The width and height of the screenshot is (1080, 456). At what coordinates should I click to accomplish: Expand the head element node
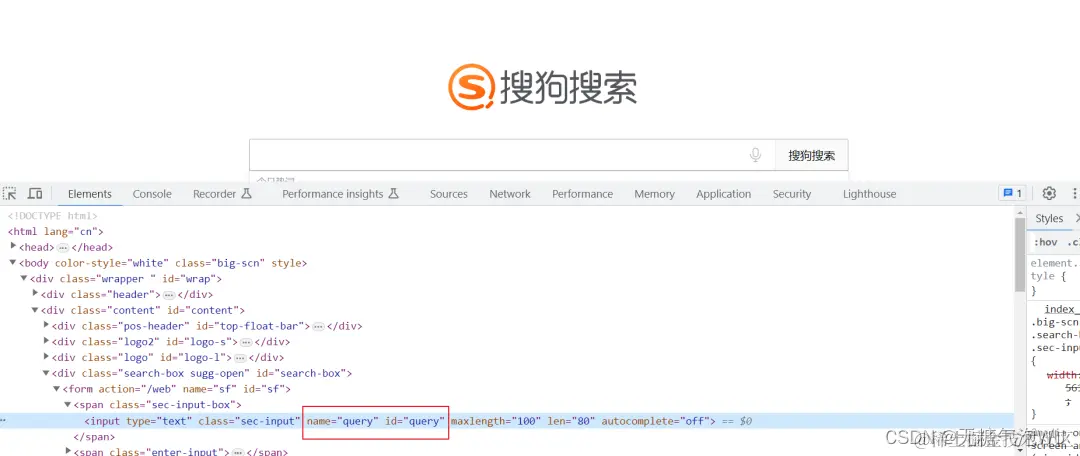click(x=14, y=247)
